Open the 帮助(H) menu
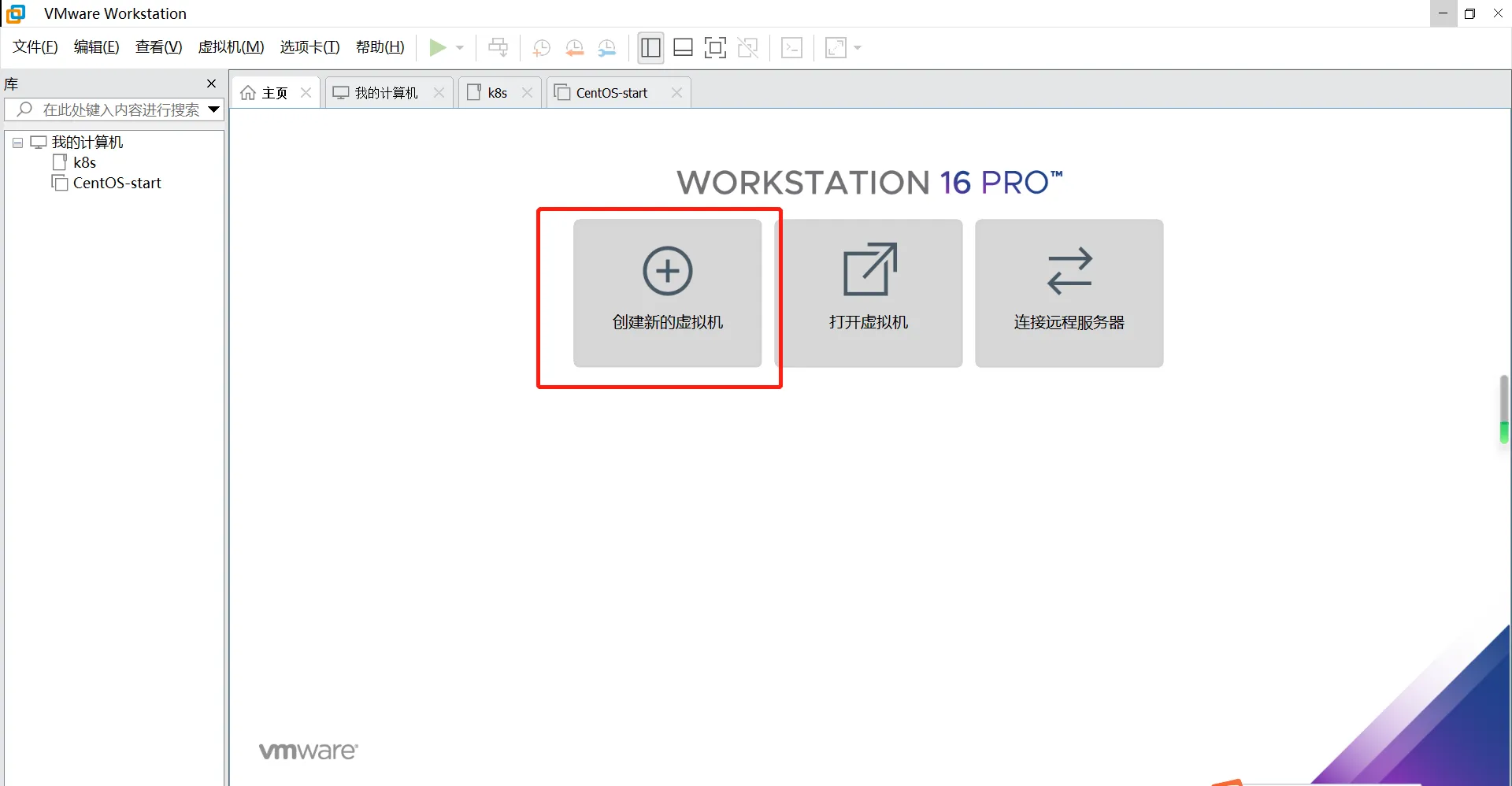Screen dimensions: 1512x786 pyautogui.click(x=380, y=47)
